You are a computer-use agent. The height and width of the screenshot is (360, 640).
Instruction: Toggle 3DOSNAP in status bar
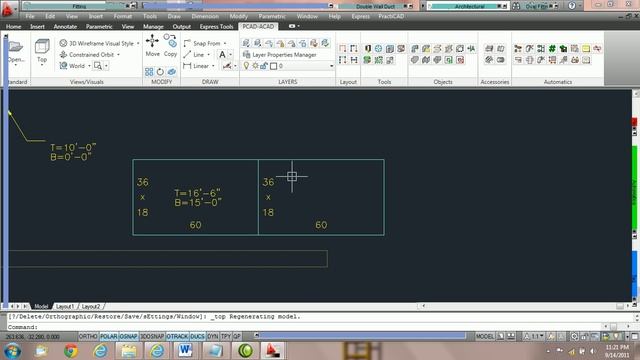[152, 336]
